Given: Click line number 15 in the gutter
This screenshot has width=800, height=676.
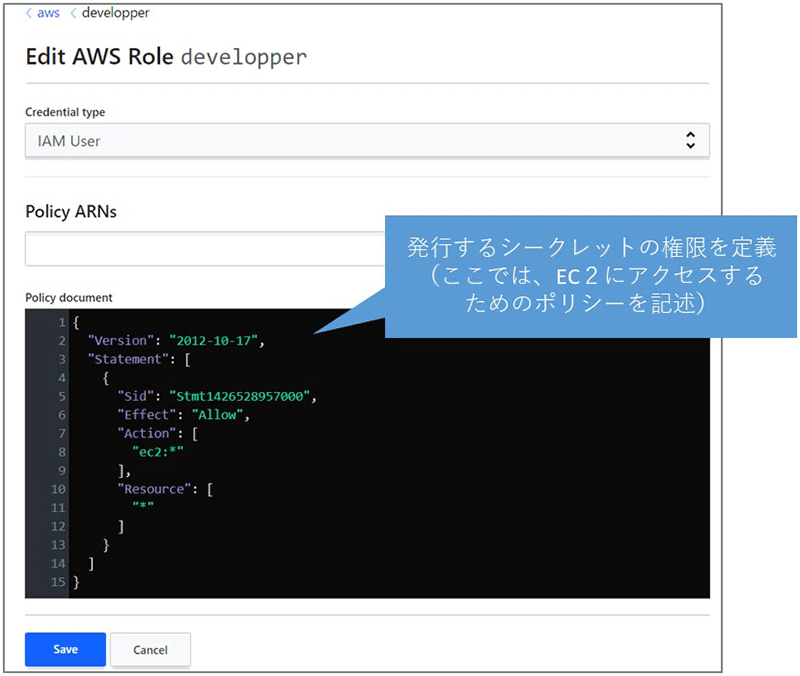Looking at the screenshot, I should click(58, 582).
